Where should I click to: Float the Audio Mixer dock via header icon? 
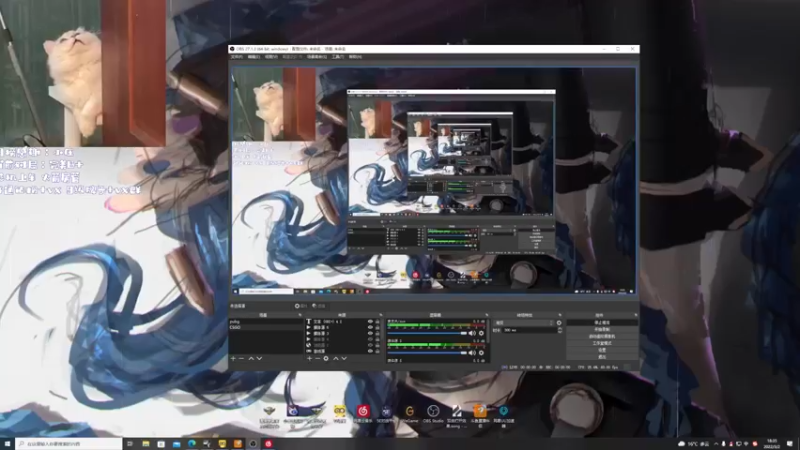coord(487,315)
